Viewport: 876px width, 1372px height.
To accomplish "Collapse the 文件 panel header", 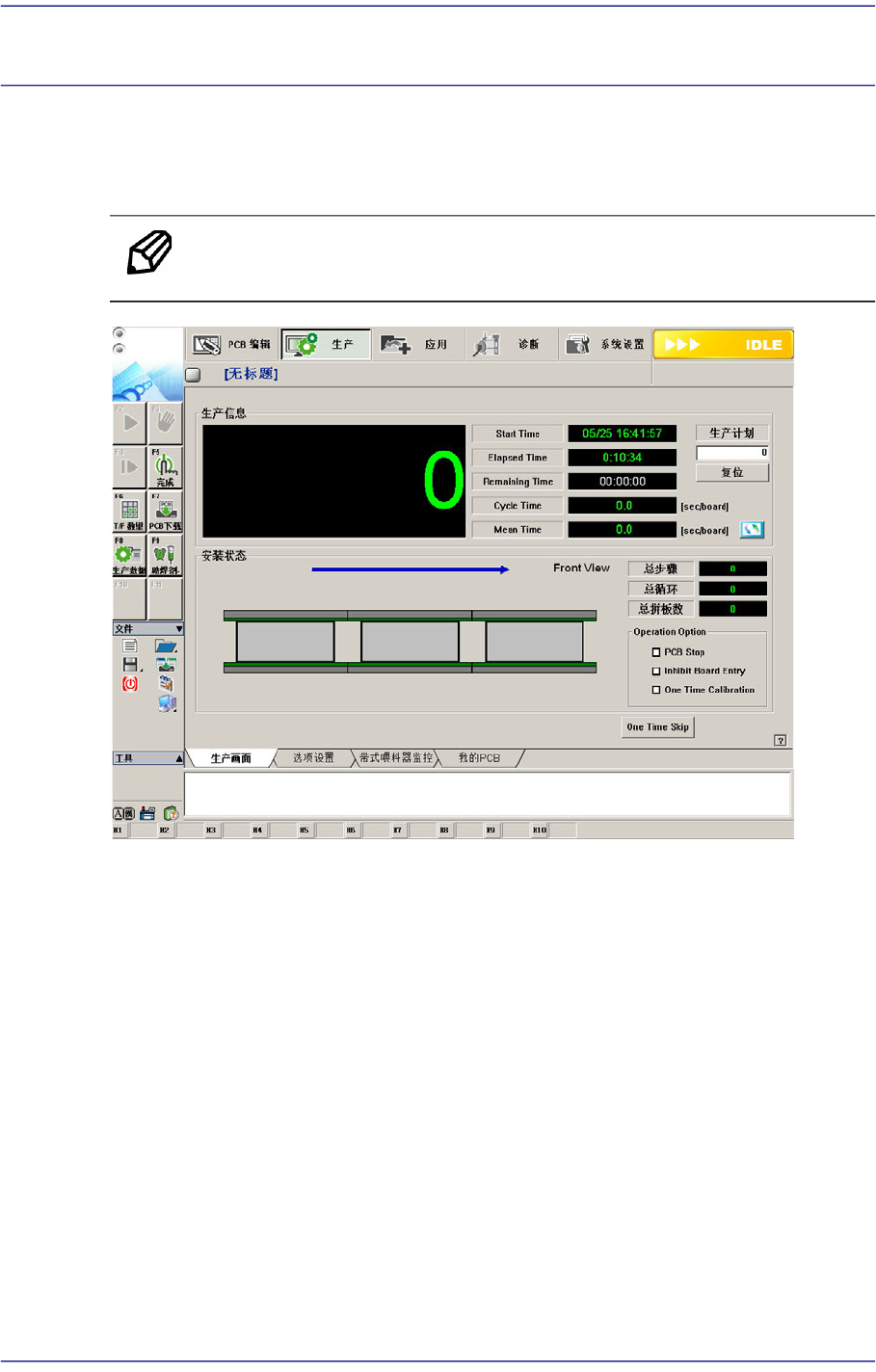I will 147,628.
